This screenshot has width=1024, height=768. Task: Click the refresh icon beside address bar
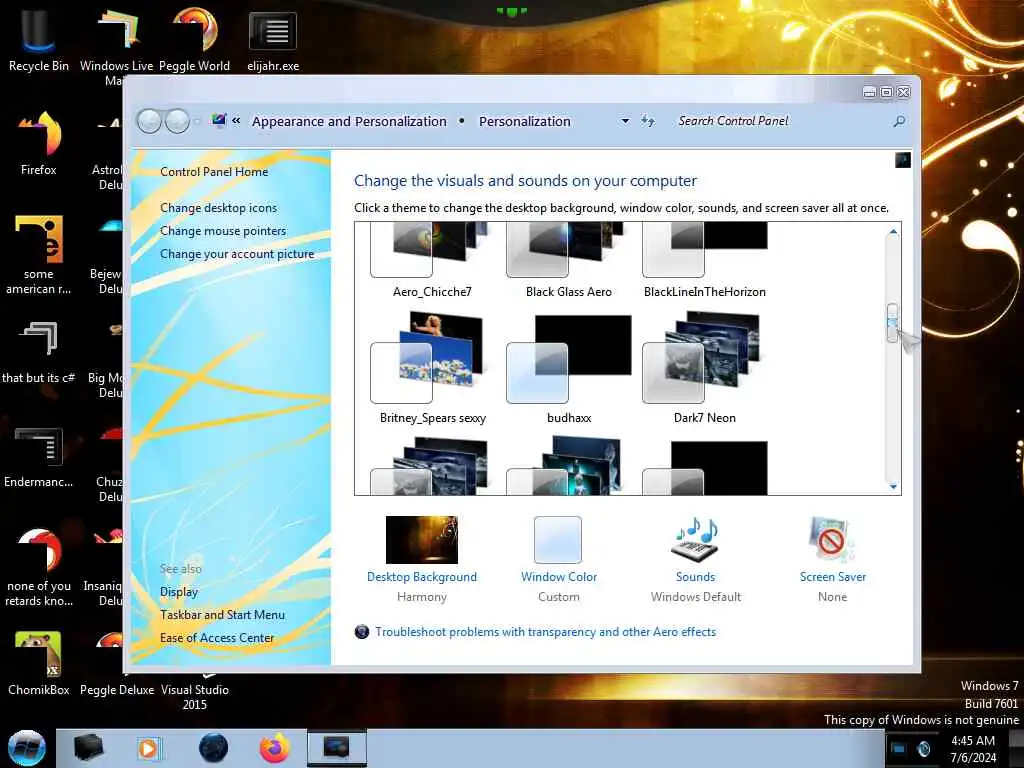pyautogui.click(x=647, y=121)
